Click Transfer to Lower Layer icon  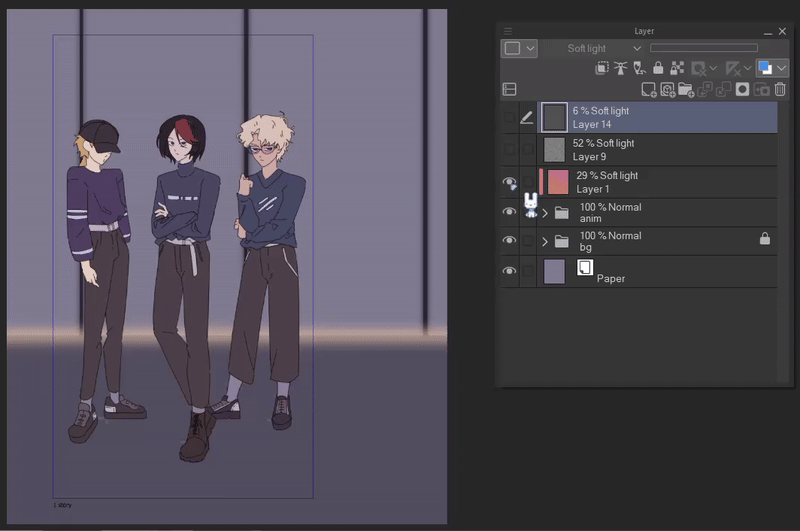(705, 90)
